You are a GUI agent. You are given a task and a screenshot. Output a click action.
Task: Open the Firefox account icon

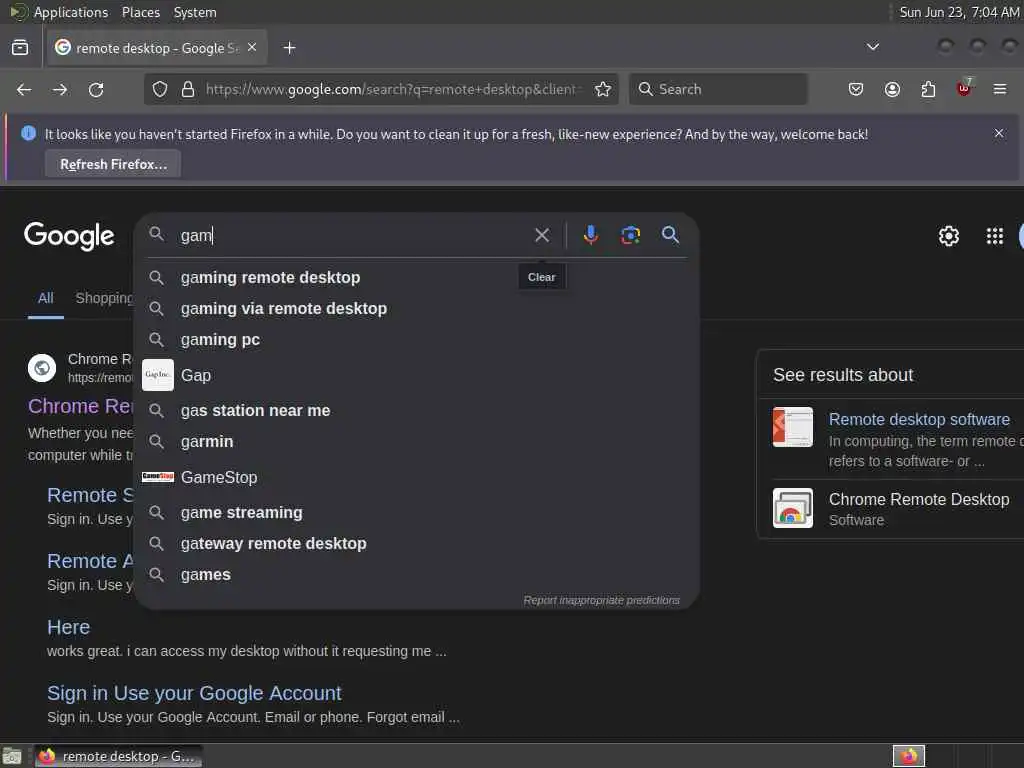[x=892, y=89]
